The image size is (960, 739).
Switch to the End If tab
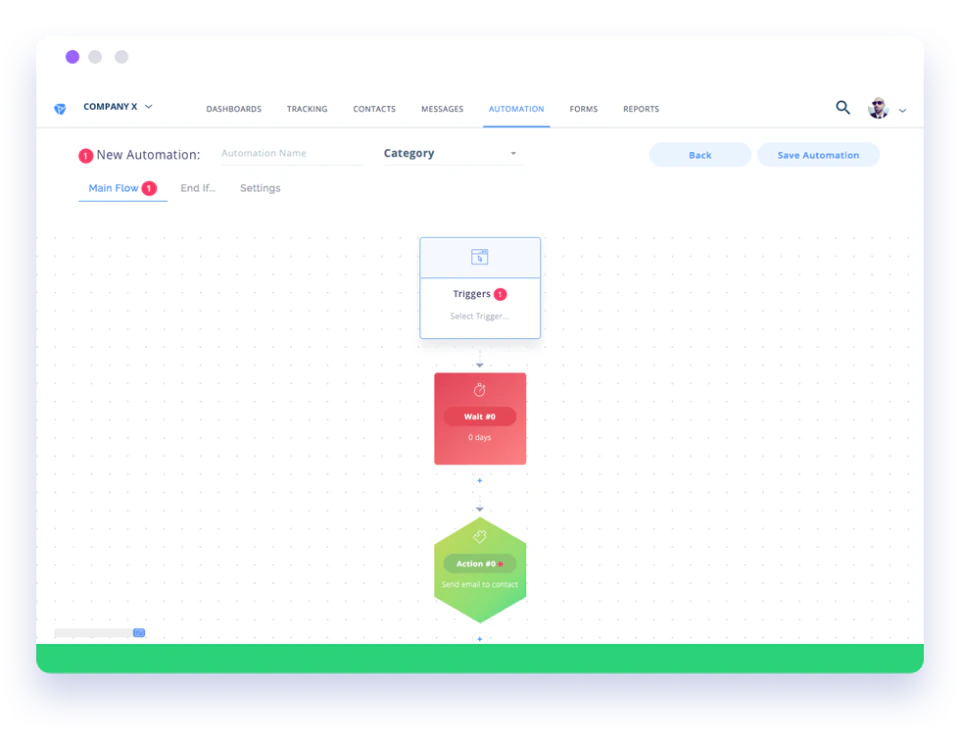tap(197, 188)
